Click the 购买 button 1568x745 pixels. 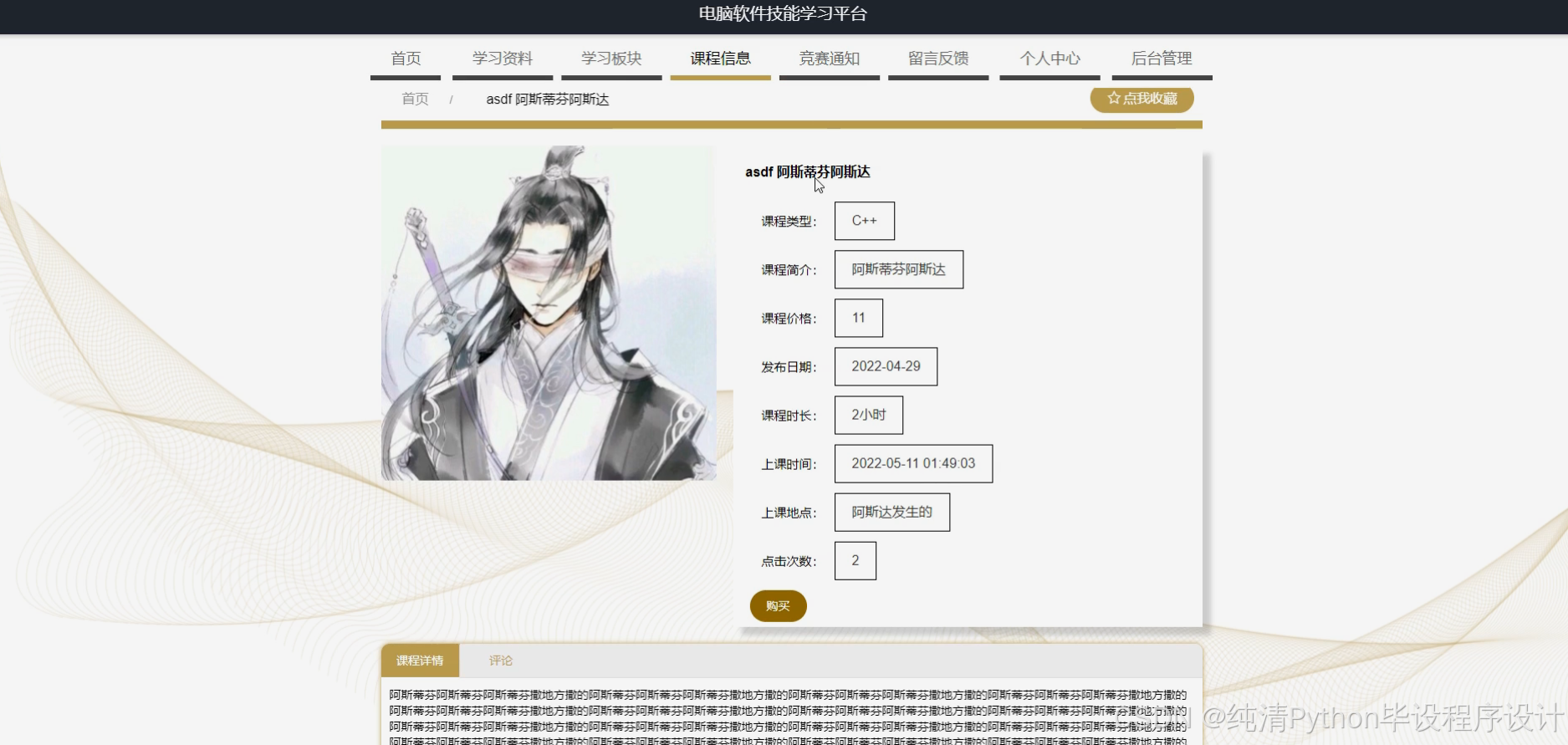pos(779,606)
